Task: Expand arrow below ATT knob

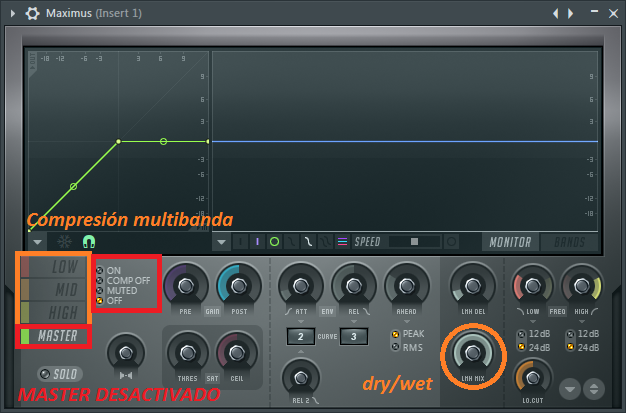Action: (x=301, y=322)
